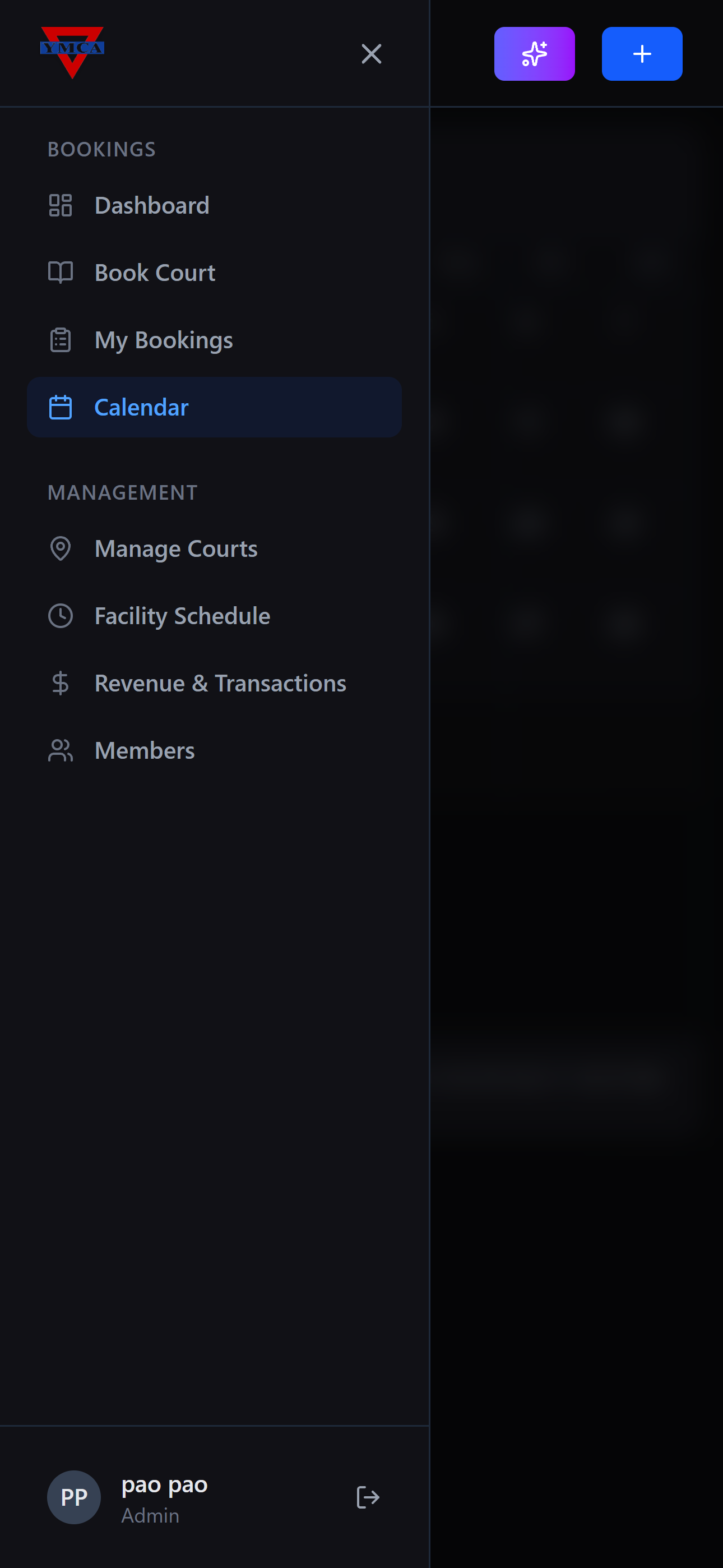Screen dimensions: 723x1568
Task: Open Dashboard page
Action: point(214,206)
